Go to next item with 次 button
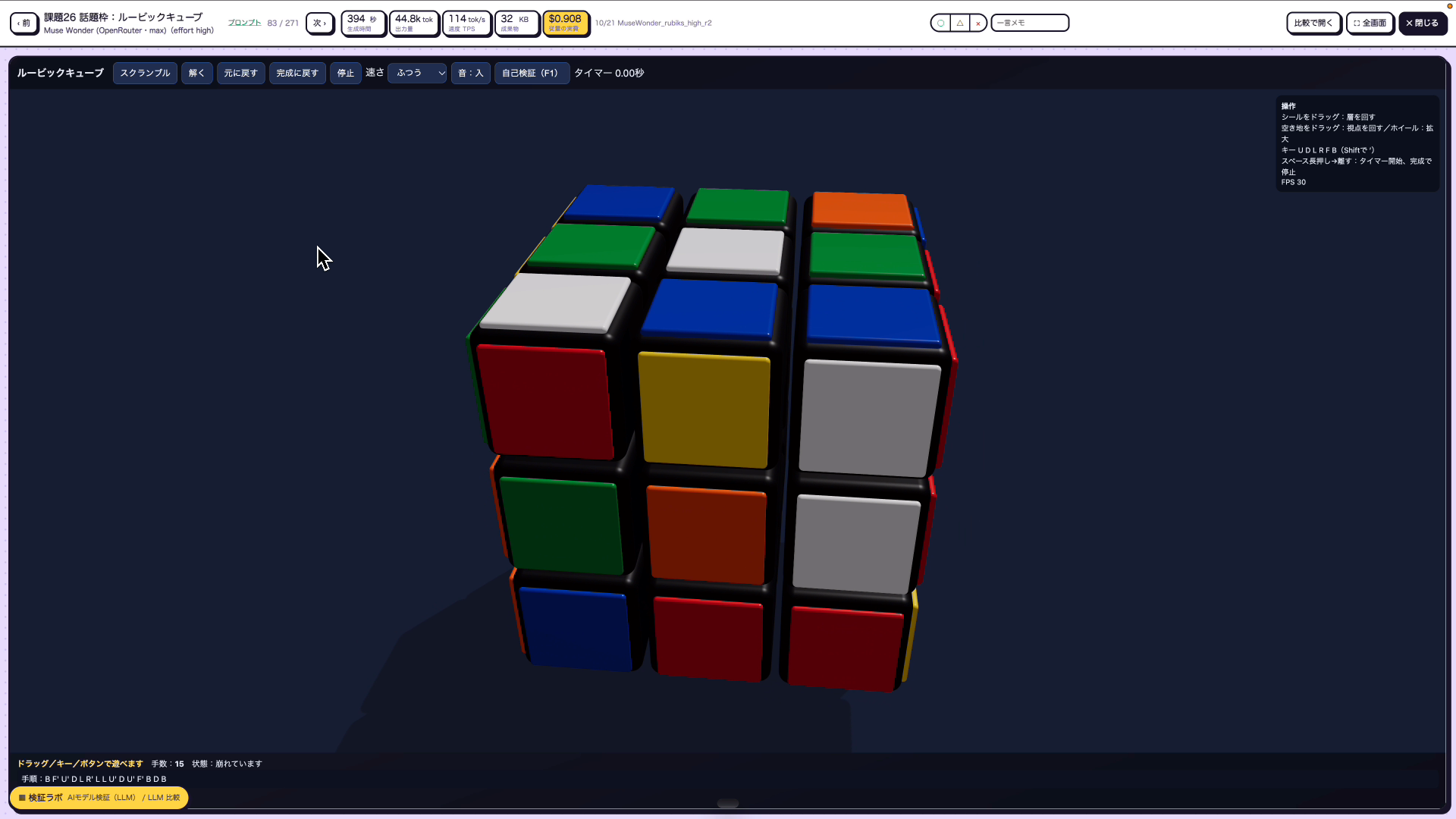Image resolution: width=1456 pixels, height=819 pixels. click(x=319, y=24)
